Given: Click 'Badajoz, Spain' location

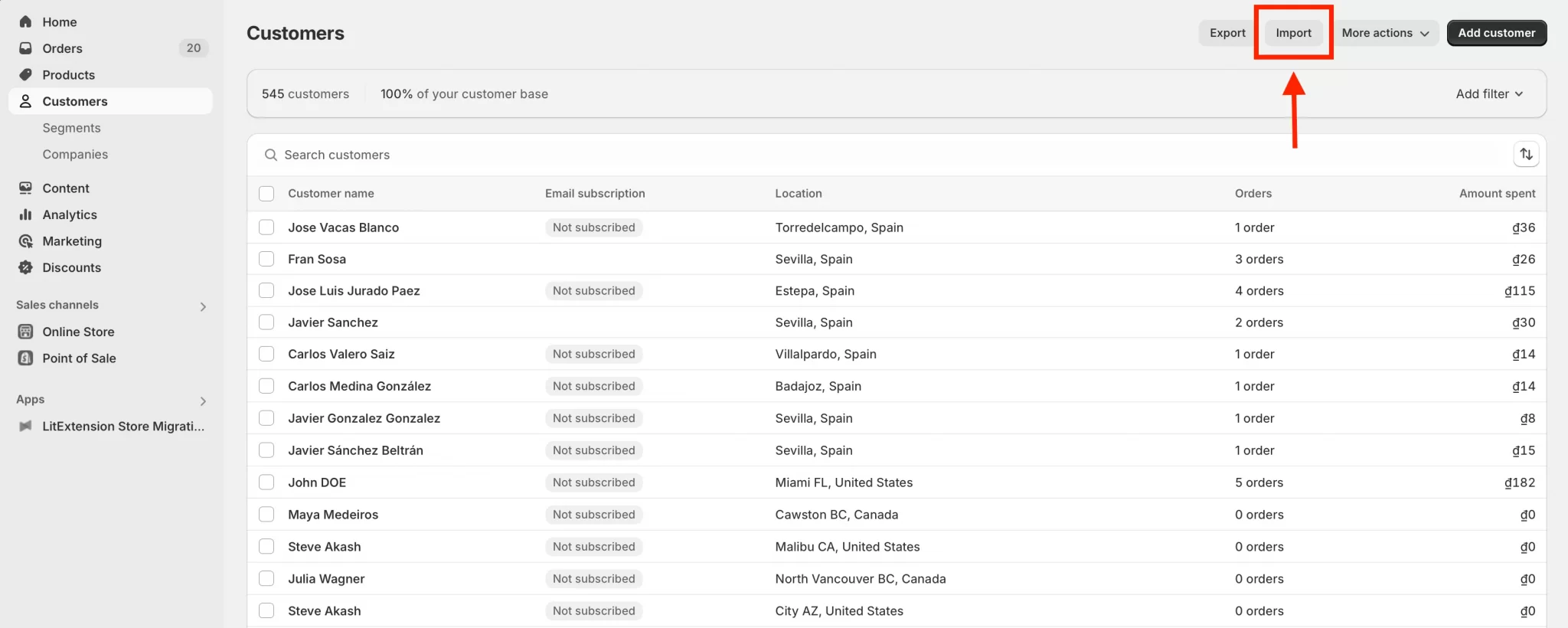Looking at the screenshot, I should pyautogui.click(x=818, y=386).
